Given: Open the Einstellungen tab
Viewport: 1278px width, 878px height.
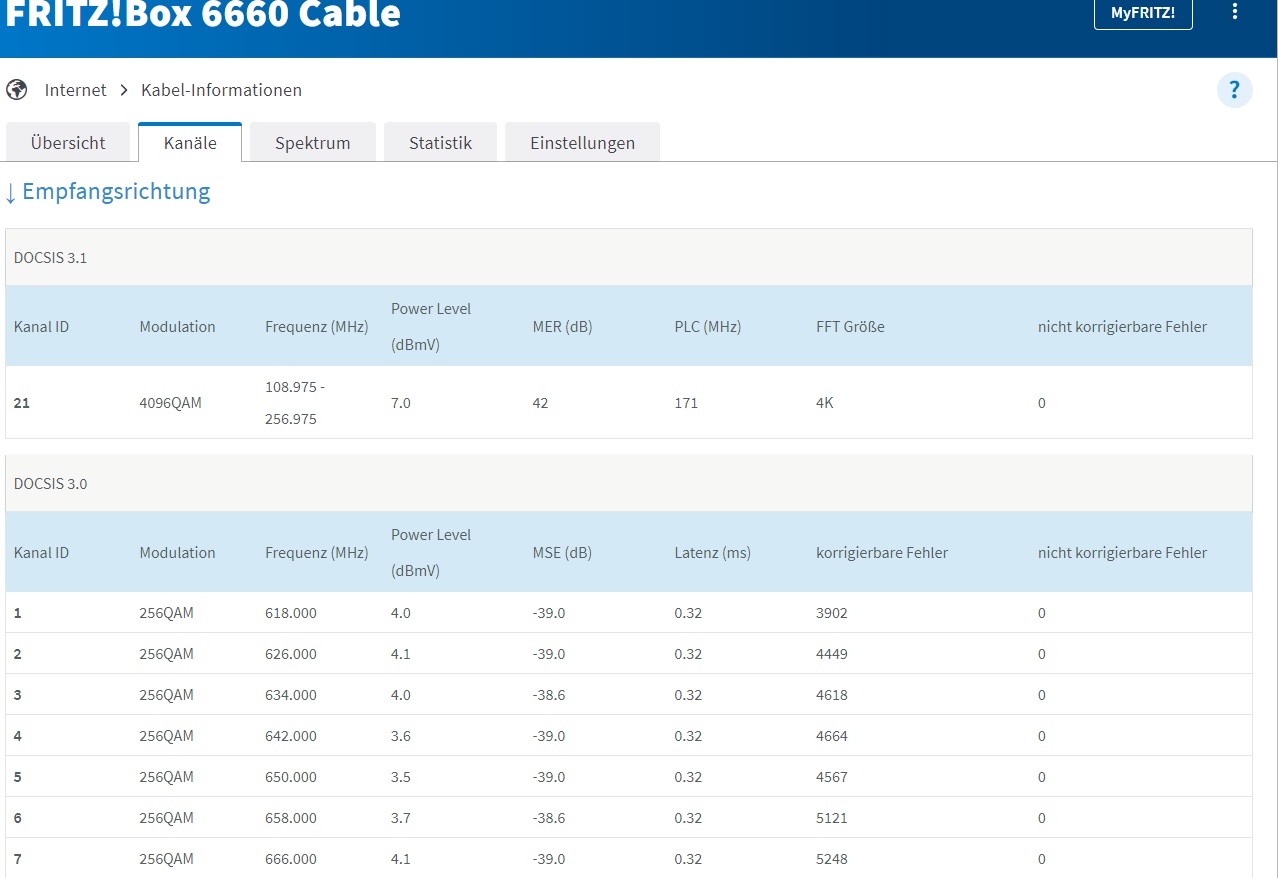Looking at the screenshot, I should [582, 143].
